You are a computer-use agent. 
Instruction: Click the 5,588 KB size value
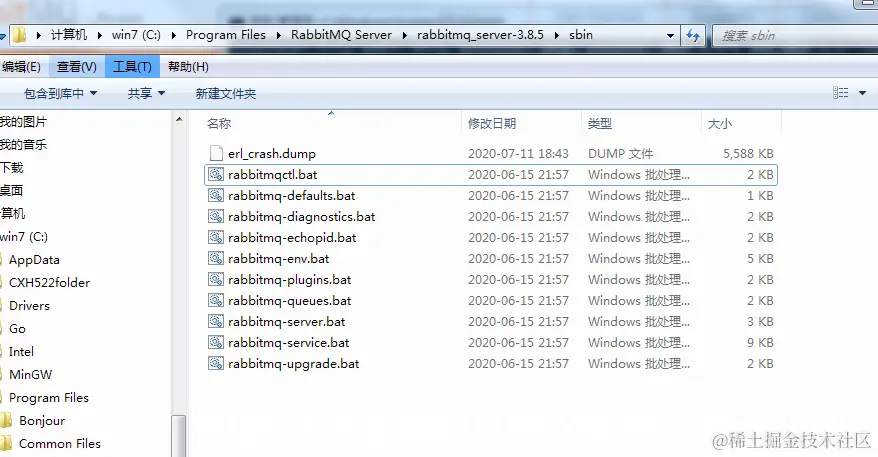(x=748, y=153)
